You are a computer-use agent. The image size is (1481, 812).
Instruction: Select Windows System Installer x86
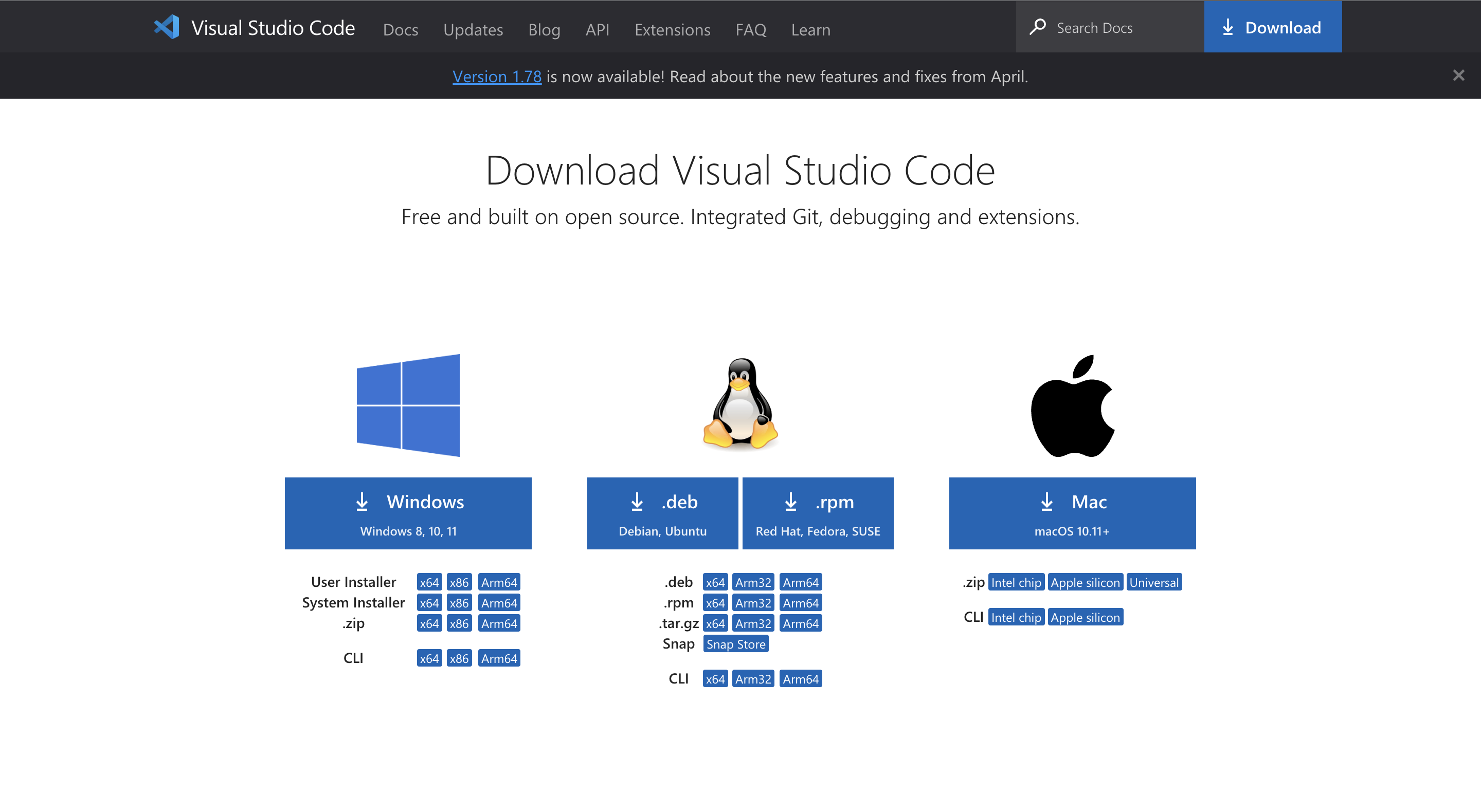(x=459, y=603)
